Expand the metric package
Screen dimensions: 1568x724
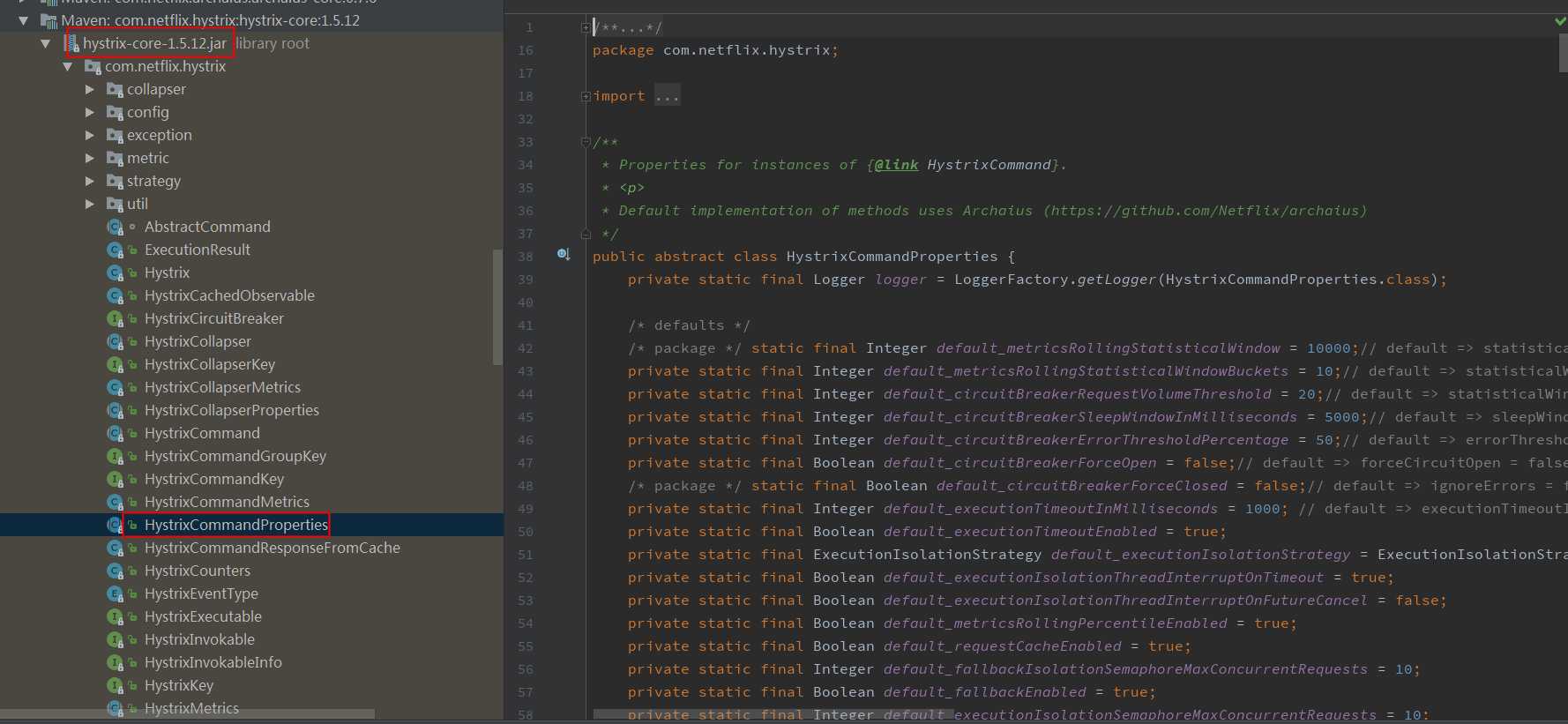(x=90, y=158)
